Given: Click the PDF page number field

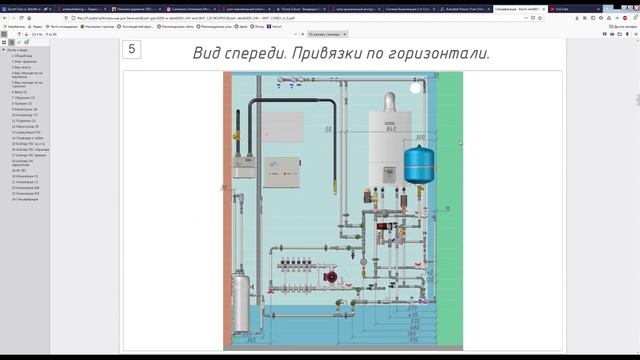Looking at the screenshot, I should 37,34.
